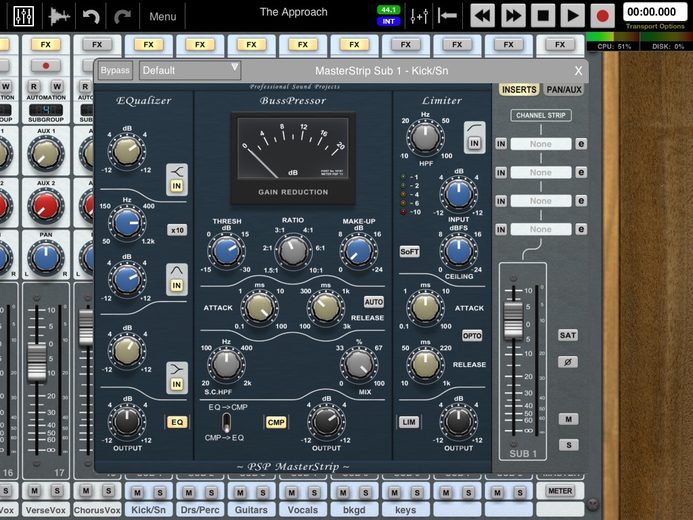Click the rewind transport button
The height and width of the screenshot is (520, 693).
pyautogui.click(x=483, y=16)
